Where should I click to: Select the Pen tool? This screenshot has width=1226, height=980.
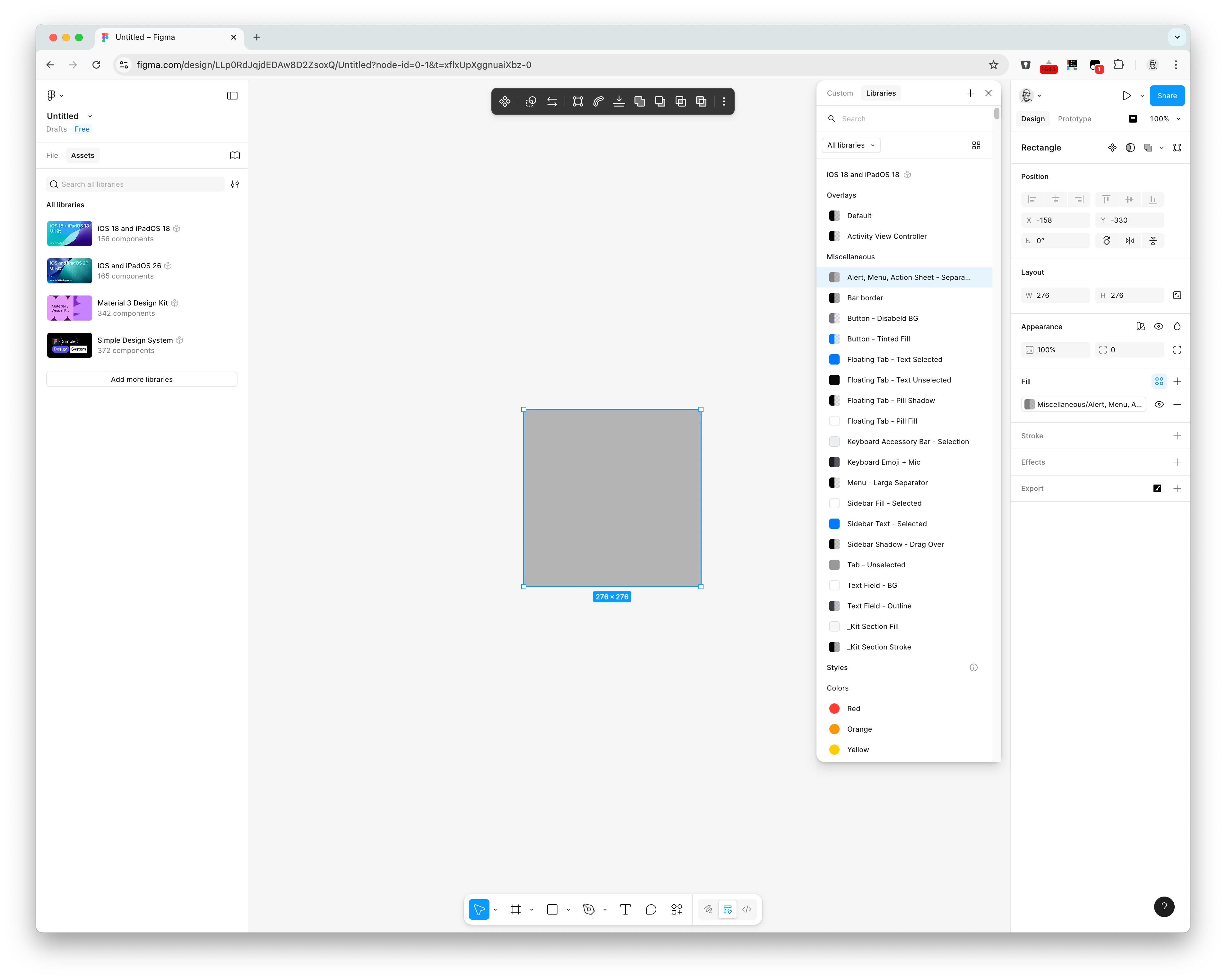tap(589, 909)
